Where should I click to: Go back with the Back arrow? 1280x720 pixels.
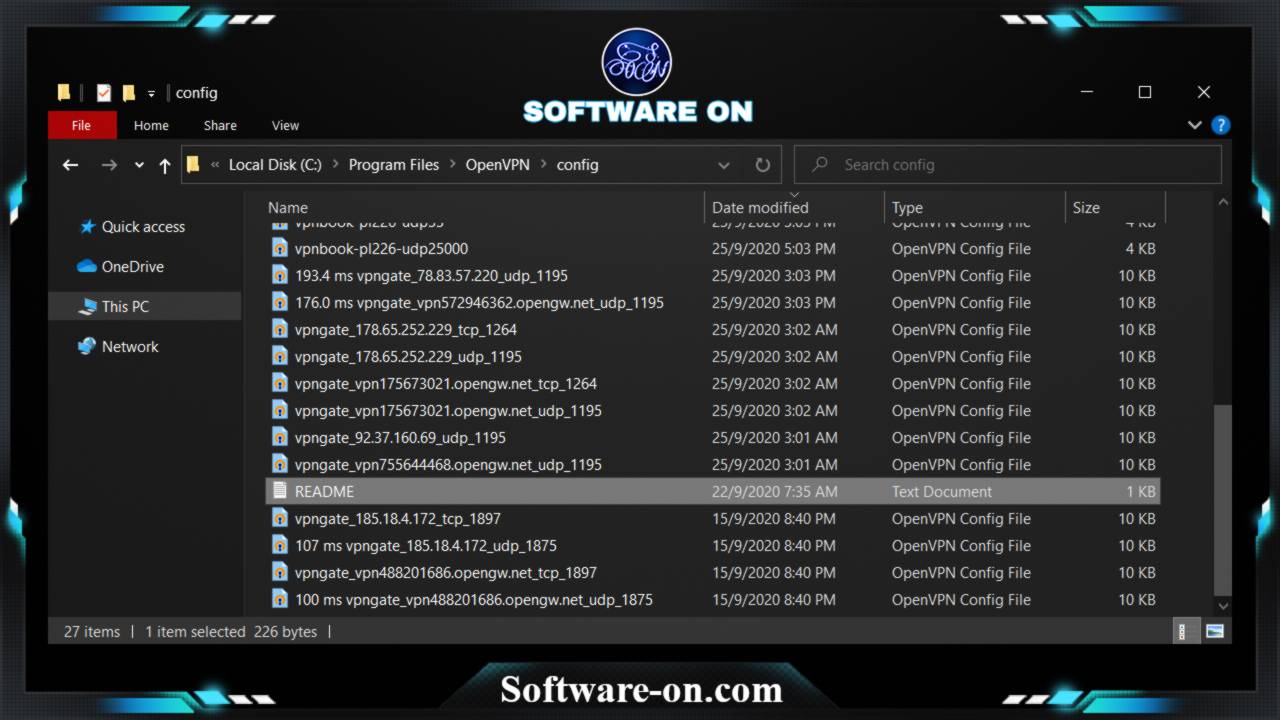[70, 165]
